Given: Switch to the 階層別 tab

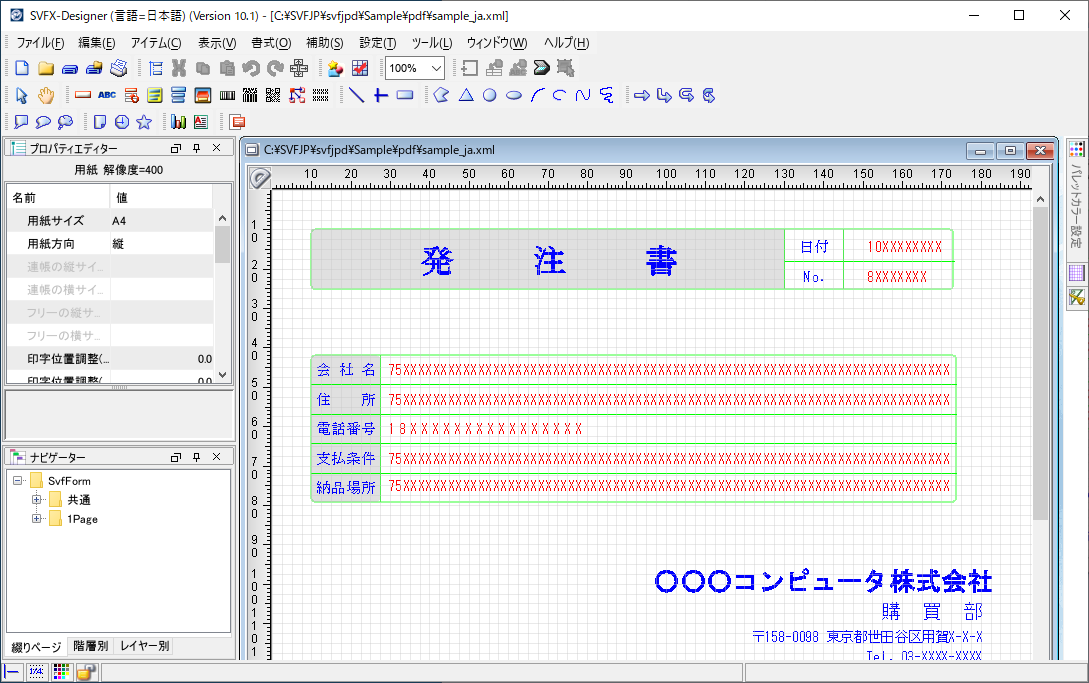Looking at the screenshot, I should pyautogui.click(x=90, y=646).
